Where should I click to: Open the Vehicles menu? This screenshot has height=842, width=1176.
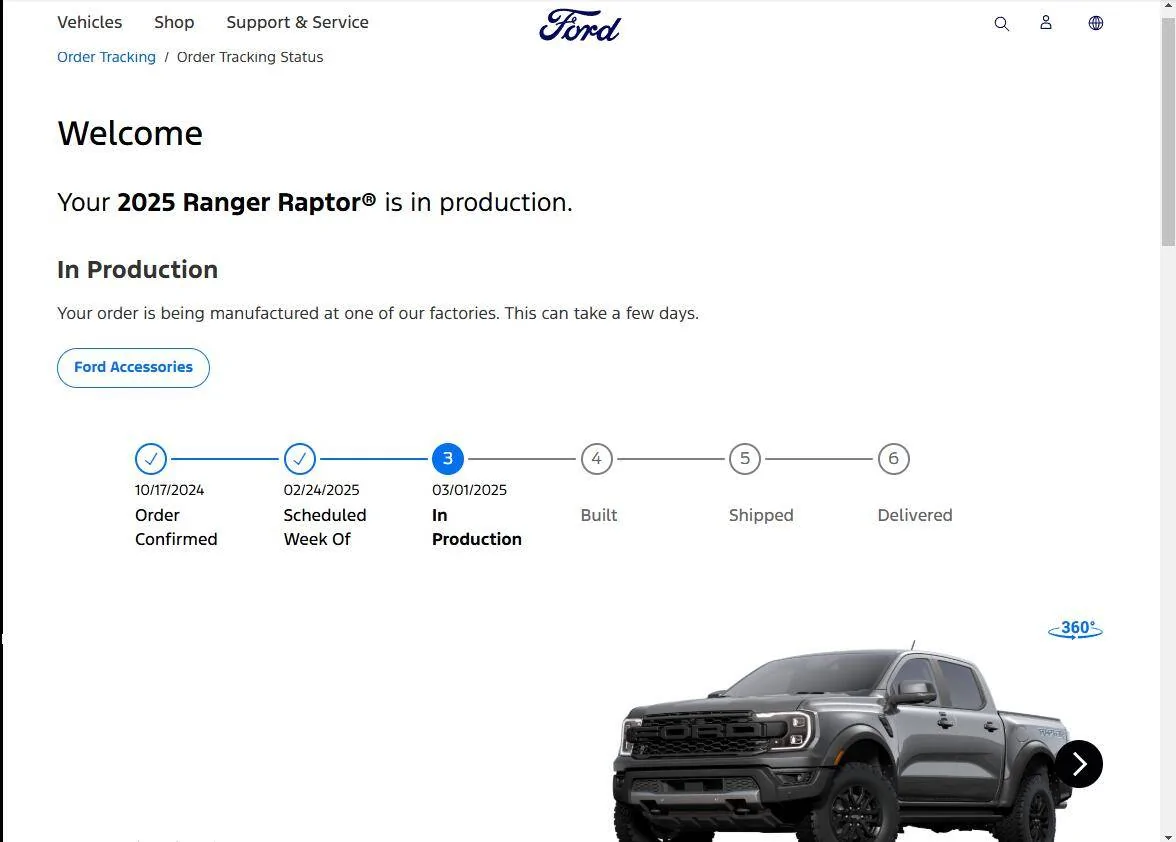point(89,22)
